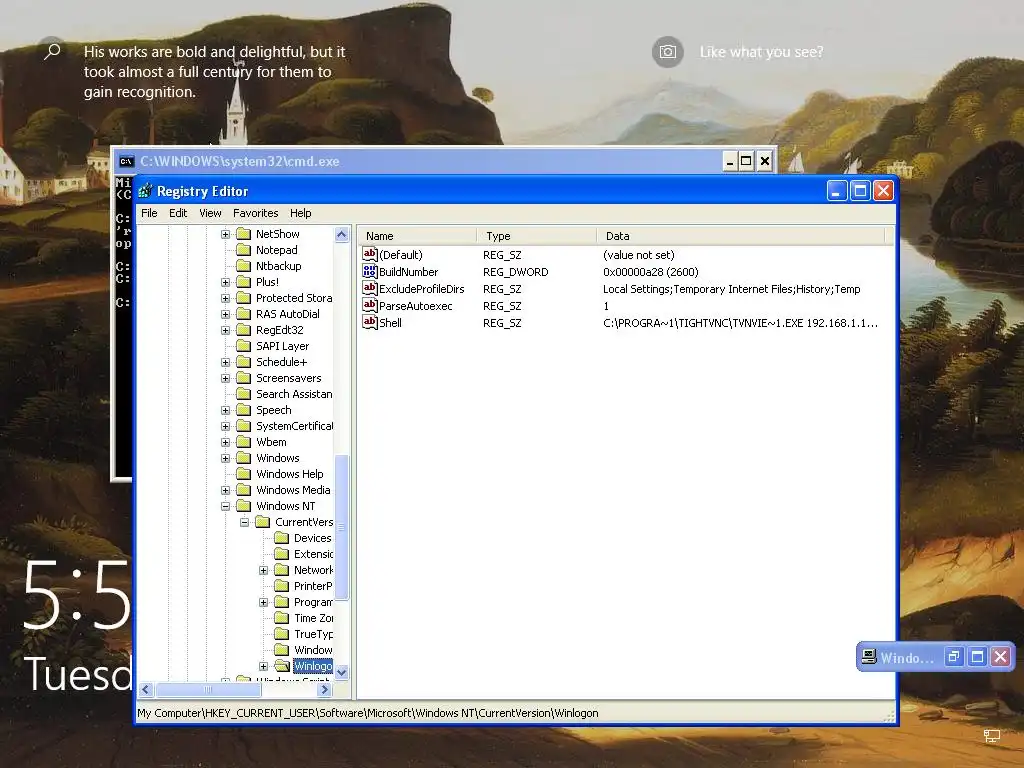This screenshot has height=768, width=1024.
Task: Select the SystemCertificates tree item
Action: (294, 426)
